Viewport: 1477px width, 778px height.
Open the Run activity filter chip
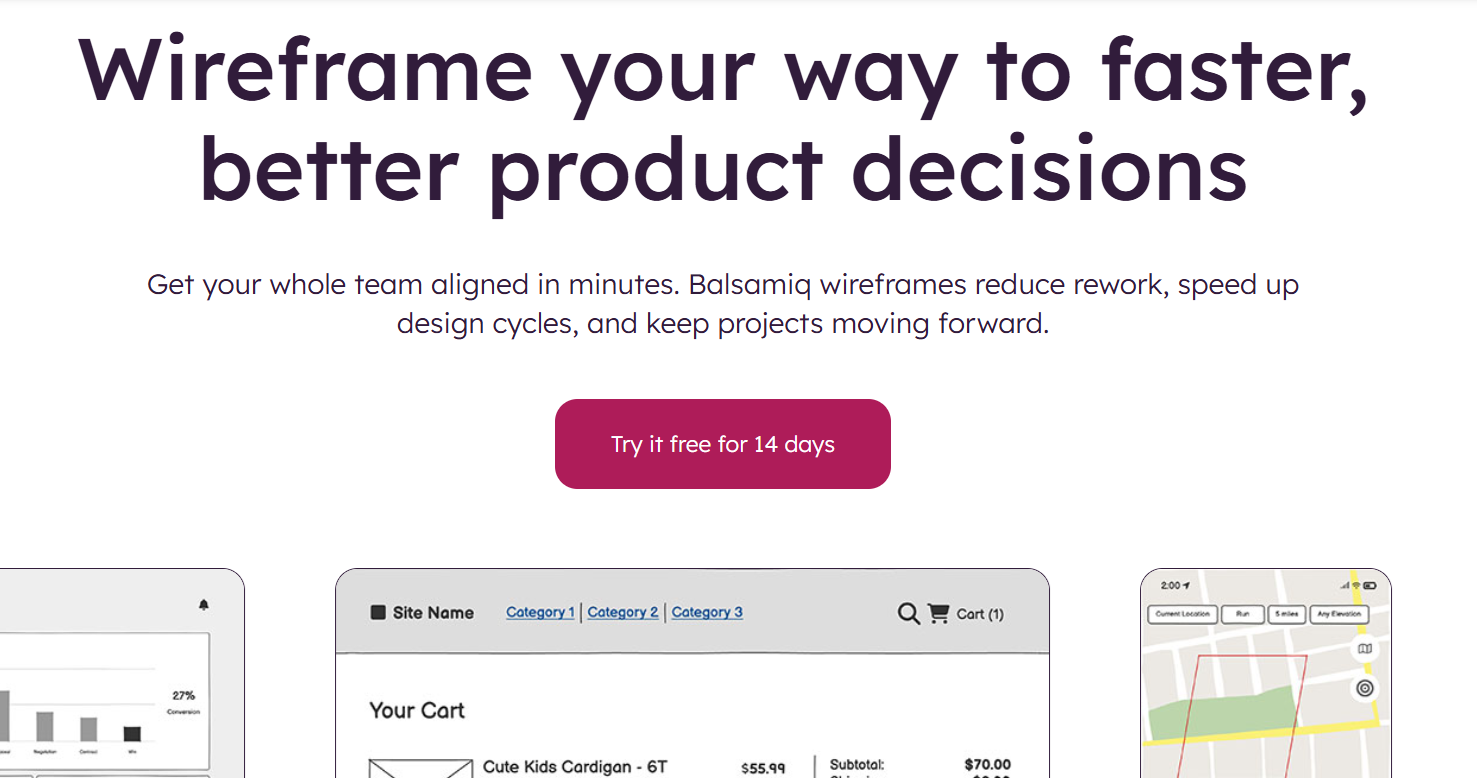1243,614
